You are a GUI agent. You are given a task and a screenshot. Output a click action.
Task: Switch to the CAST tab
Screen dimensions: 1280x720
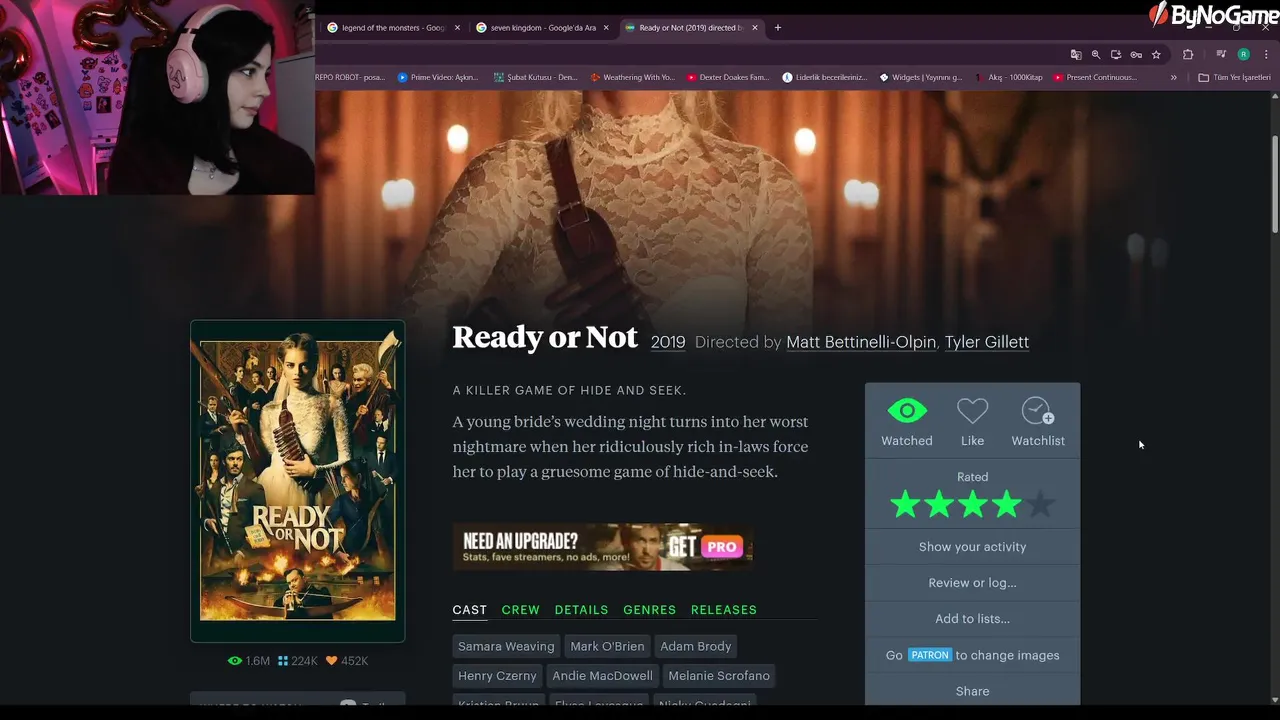click(469, 610)
